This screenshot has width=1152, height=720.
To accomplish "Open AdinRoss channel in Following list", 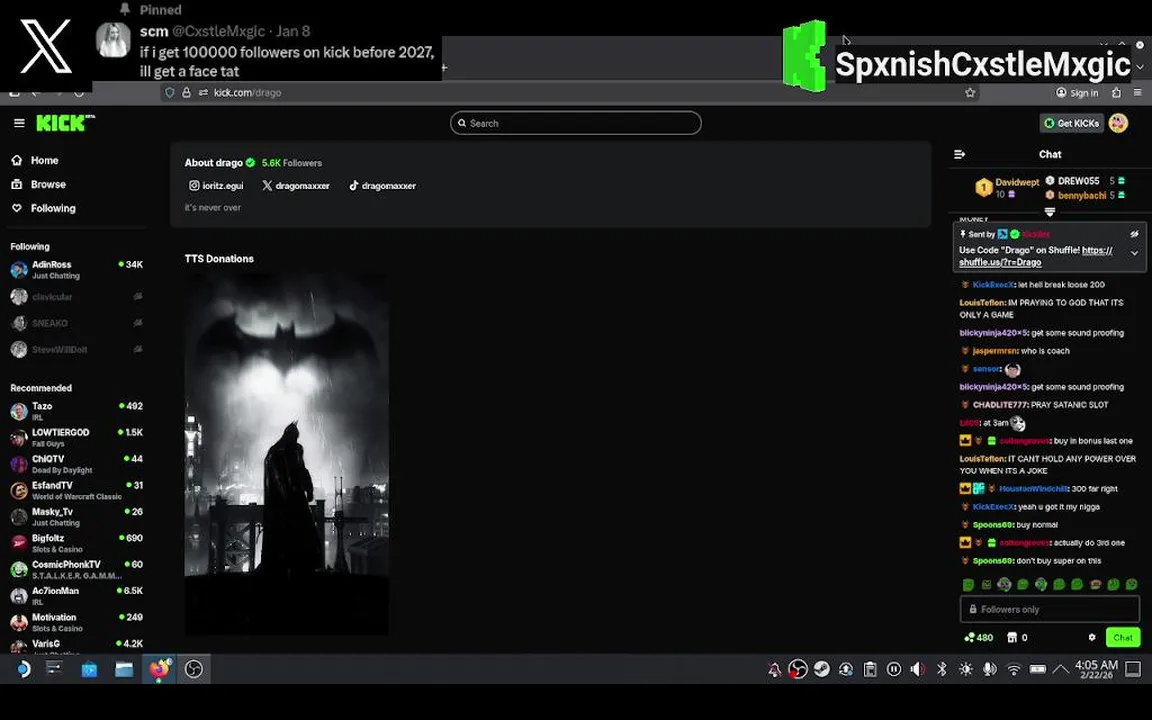I will tap(76, 270).
